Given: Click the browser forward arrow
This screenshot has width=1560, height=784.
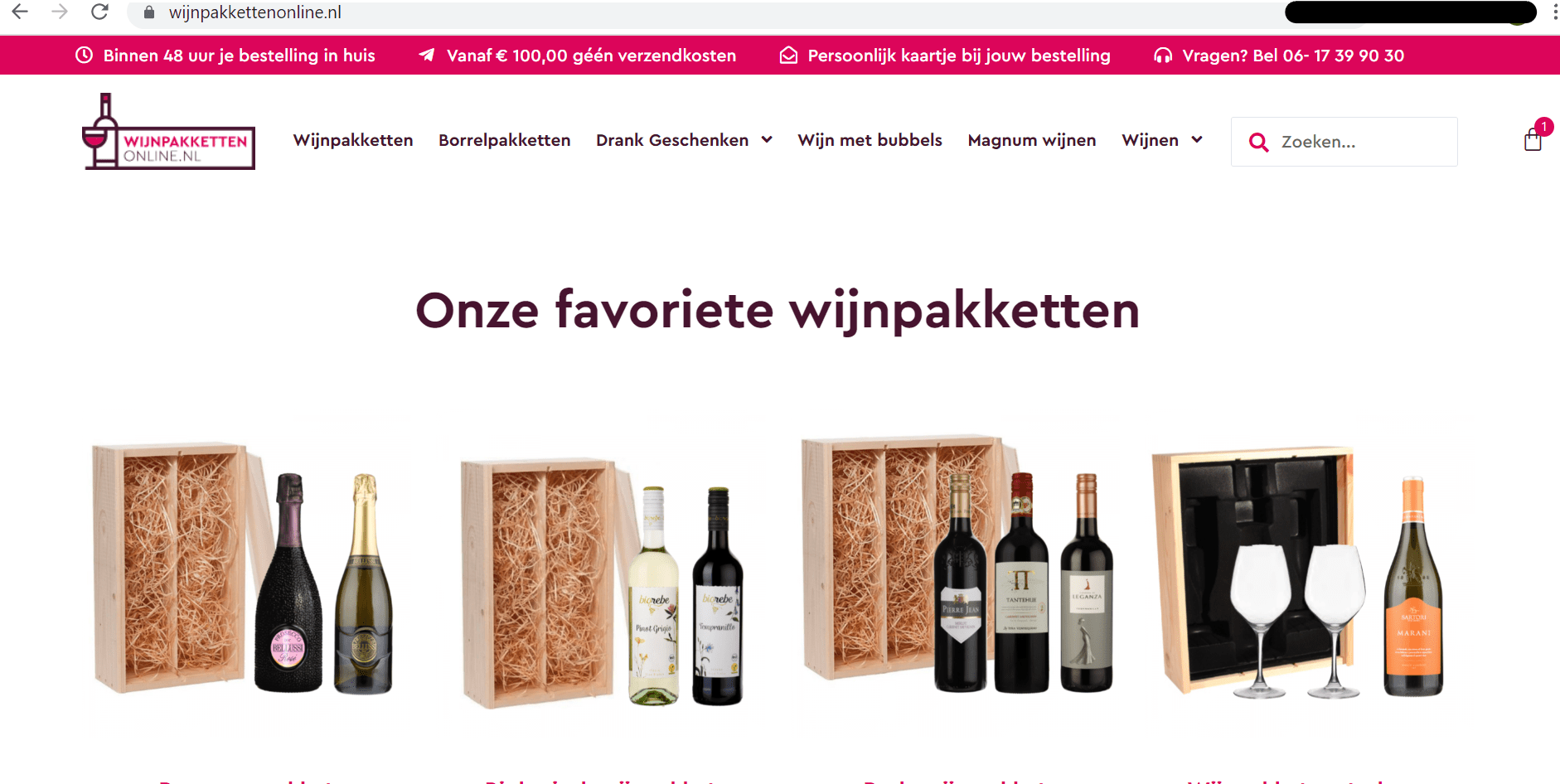Looking at the screenshot, I should [x=60, y=12].
